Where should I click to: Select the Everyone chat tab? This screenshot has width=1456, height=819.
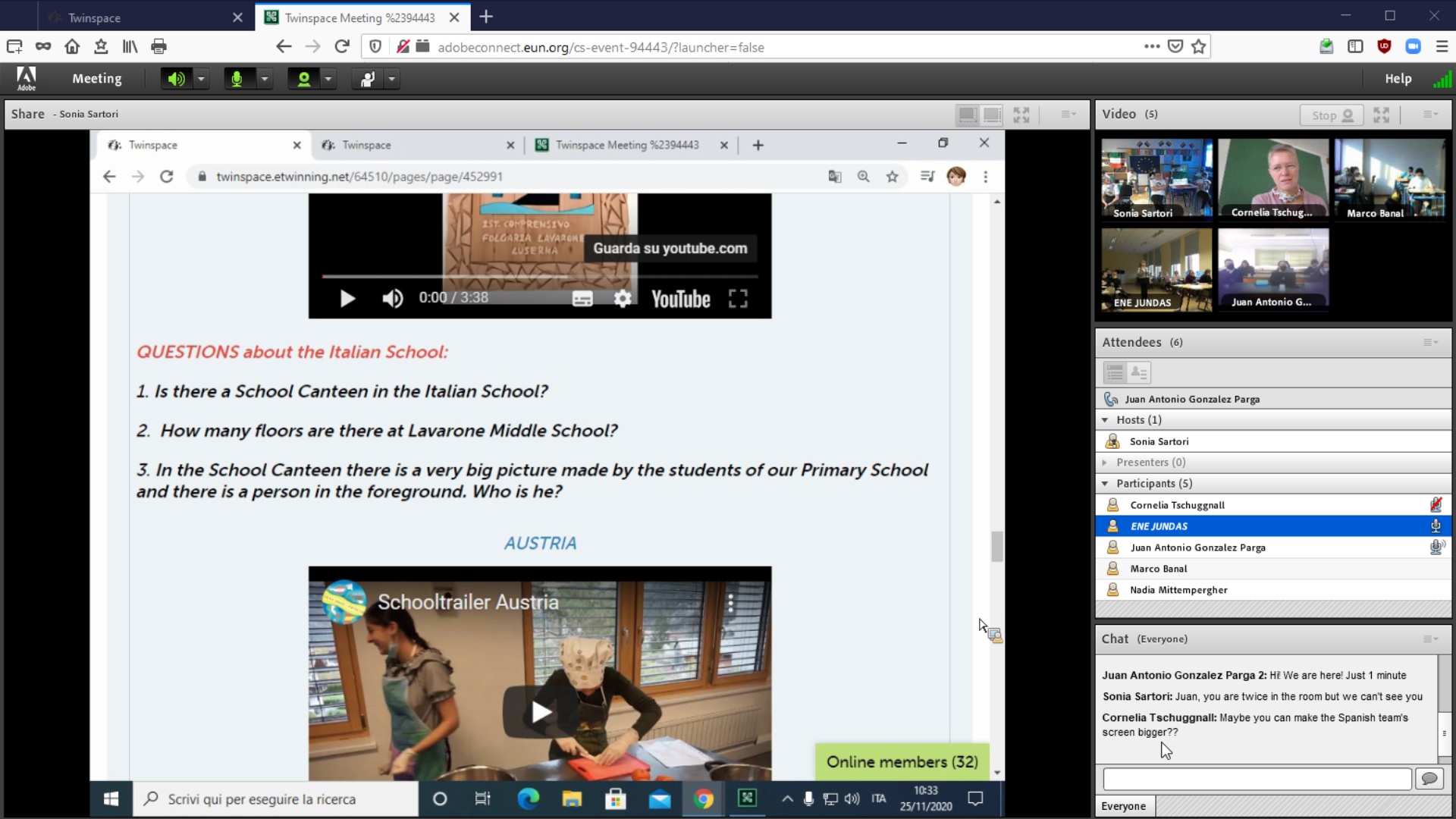coord(1123,806)
